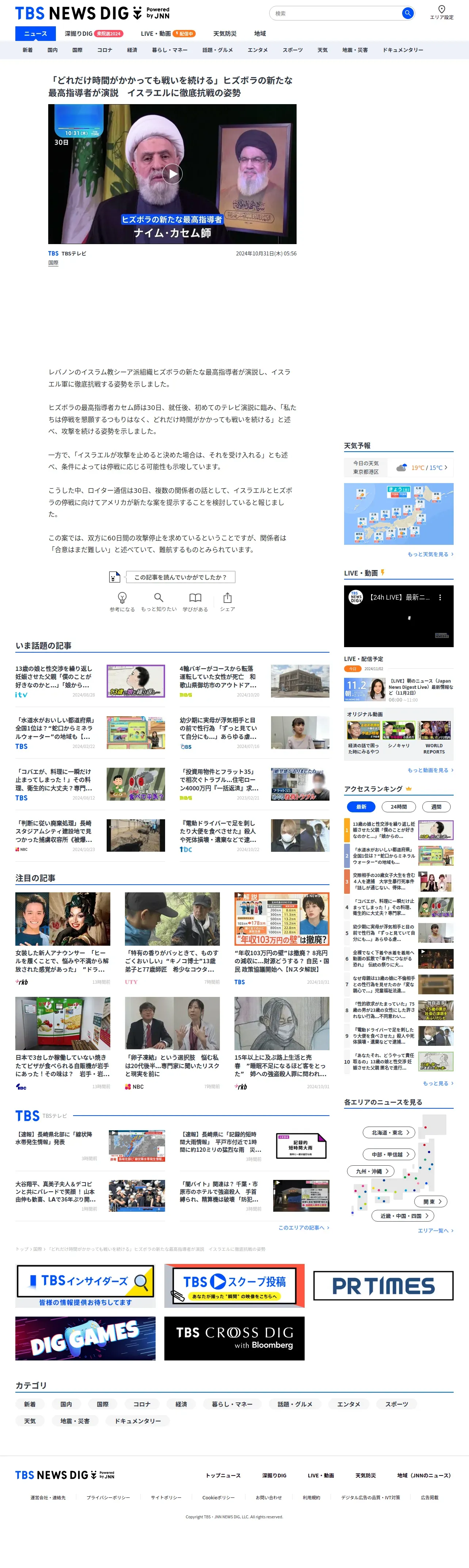Click 深掘りDIG in the footer navigation
This screenshot has height=1568, width=469.
tap(274, 1476)
